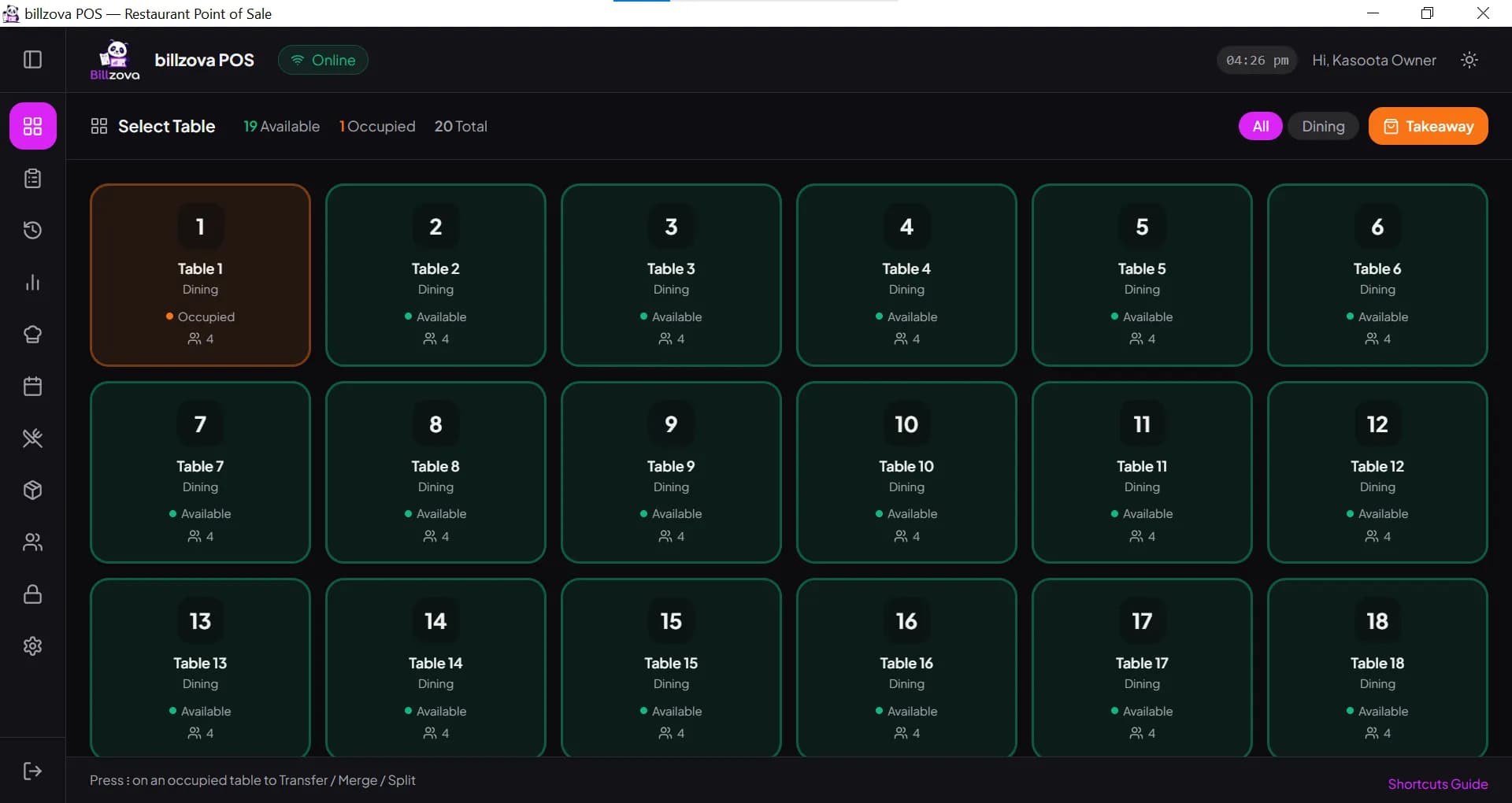Open the tables grid sidebar icon
Screen dimensions: 1512x803
pos(32,126)
